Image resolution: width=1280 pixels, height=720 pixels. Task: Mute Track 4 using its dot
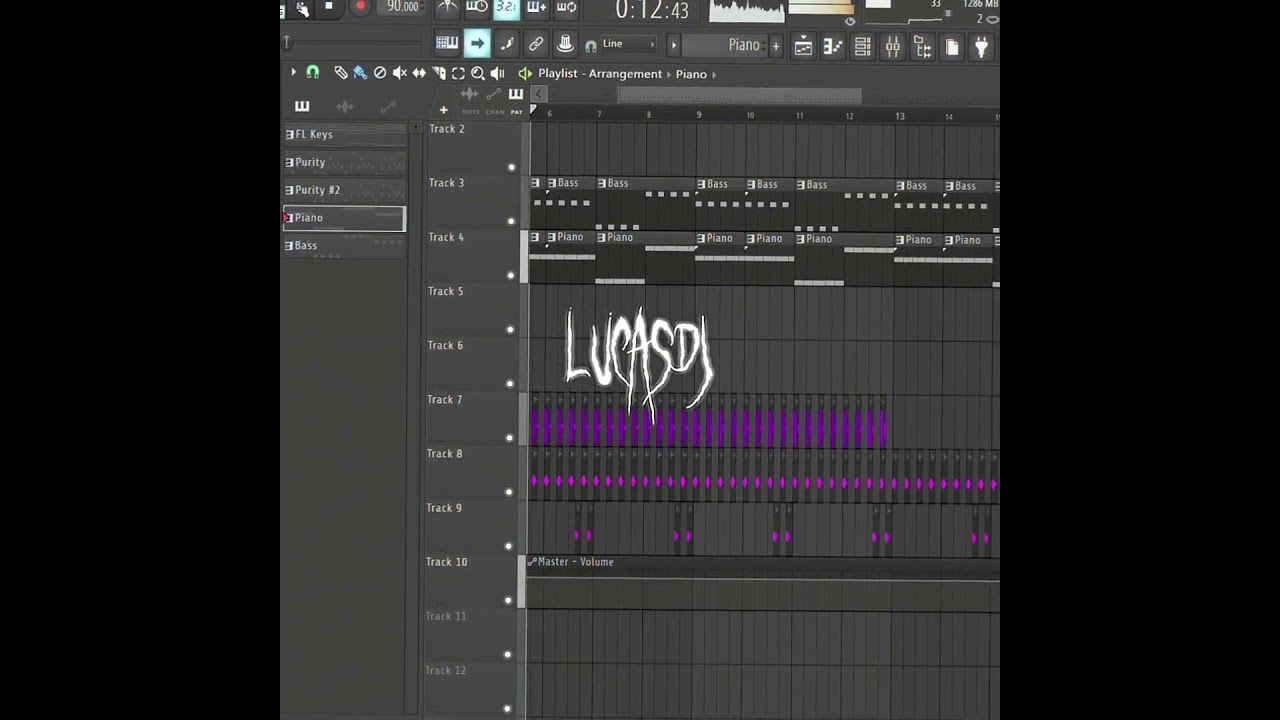coord(511,276)
